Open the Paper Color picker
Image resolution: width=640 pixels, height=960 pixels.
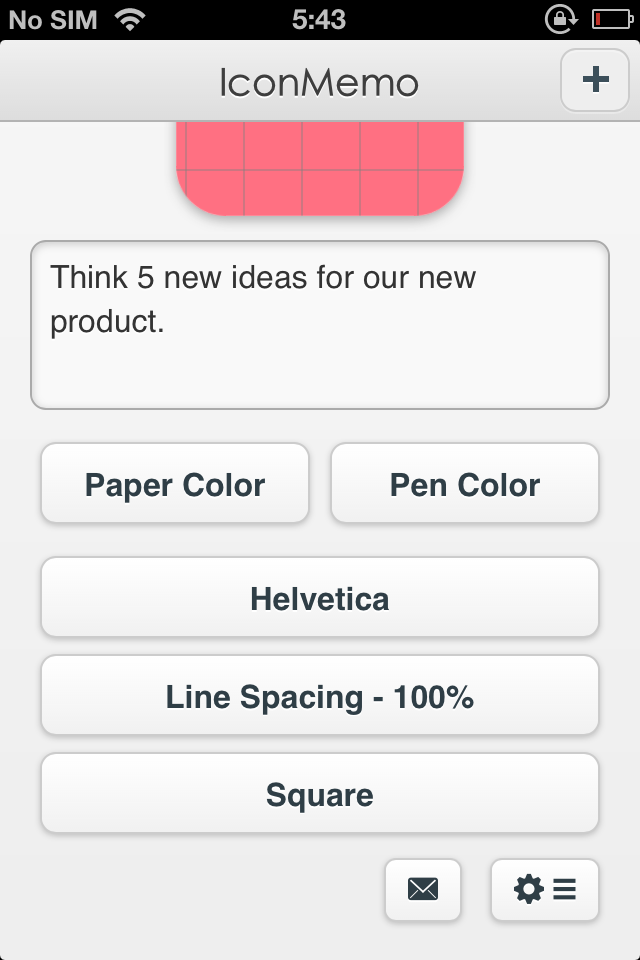click(x=175, y=483)
